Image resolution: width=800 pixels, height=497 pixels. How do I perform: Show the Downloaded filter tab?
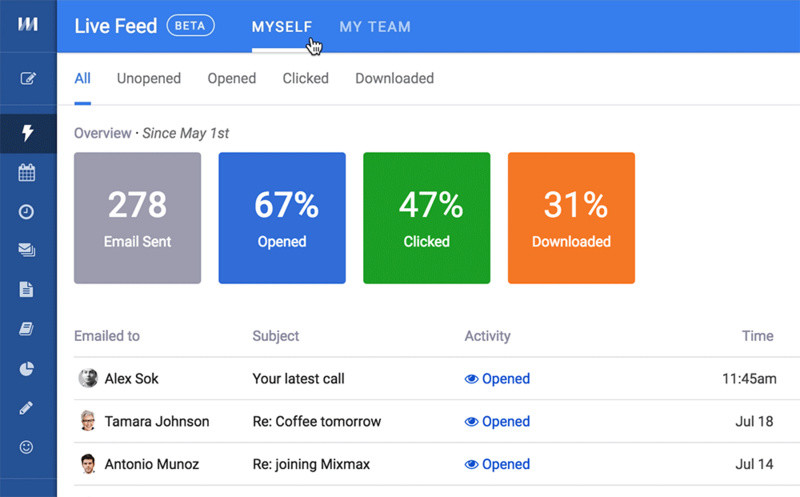click(x=394, y=78)
